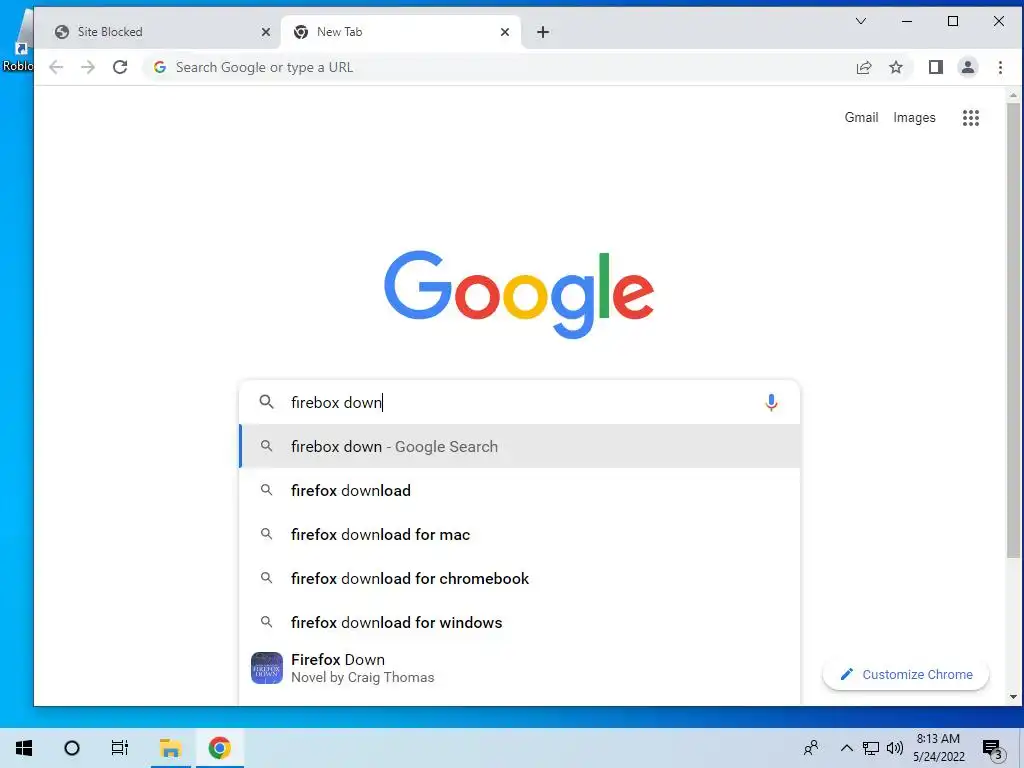Open the volume speaker tray icon
Viewport: 1024px width, 768px height.
895,748
